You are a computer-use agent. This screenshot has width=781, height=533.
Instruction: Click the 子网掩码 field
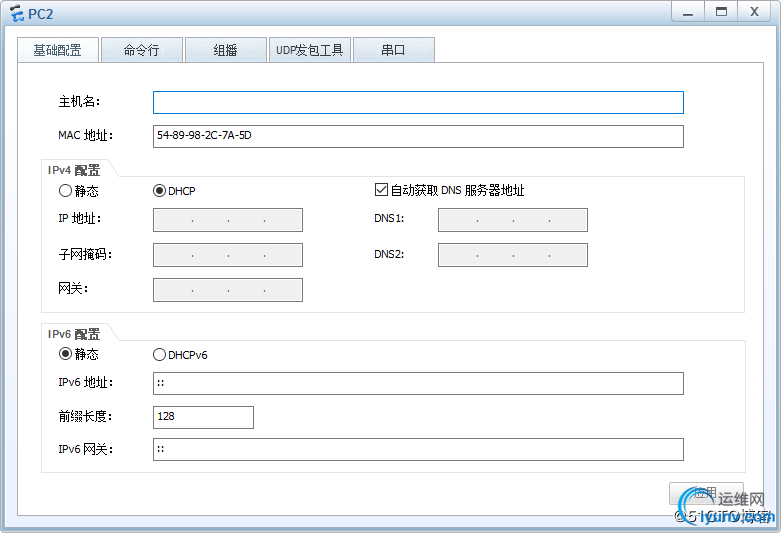228,255
